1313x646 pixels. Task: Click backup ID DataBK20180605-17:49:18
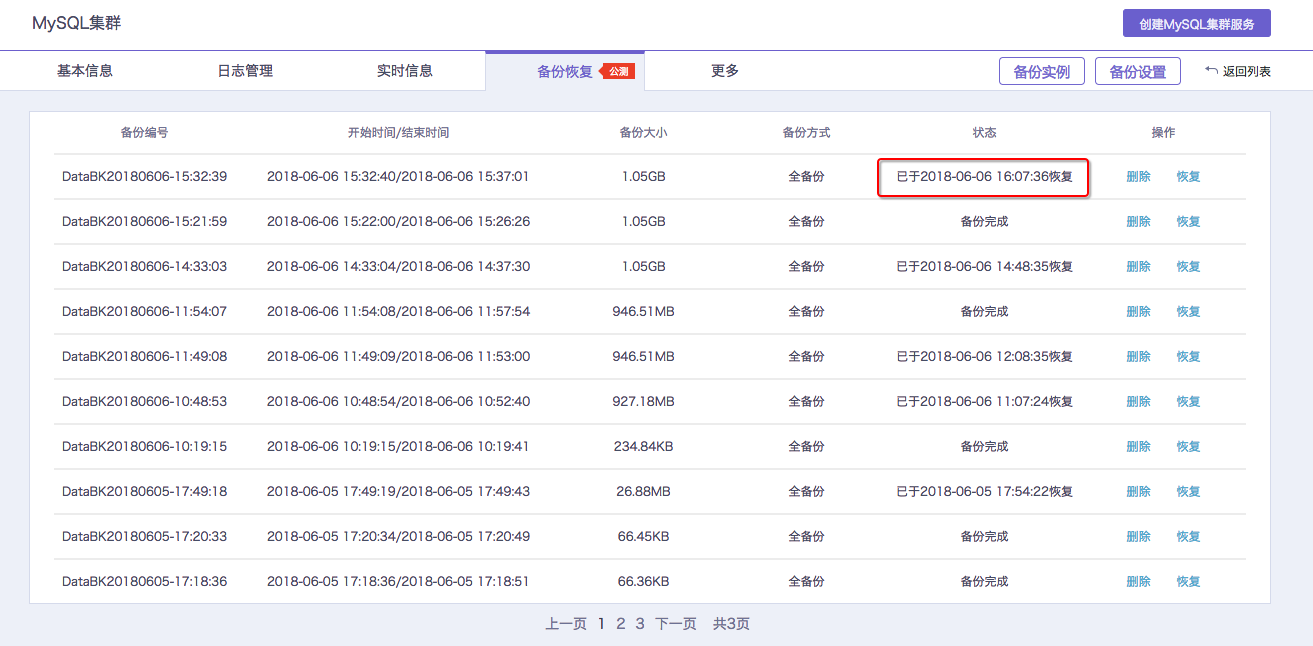[x=144, y=492]
